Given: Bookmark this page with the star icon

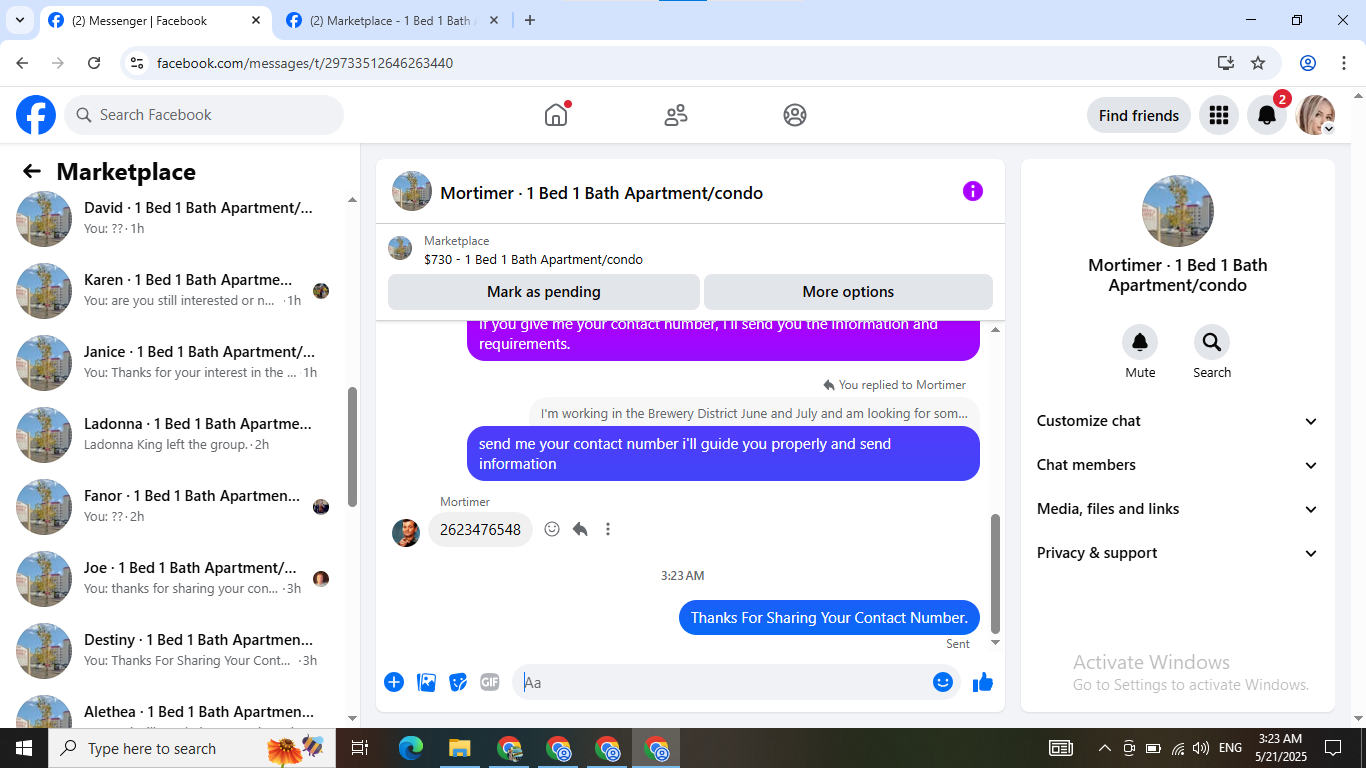Looking at the screenshot, I should [1258, 63].
